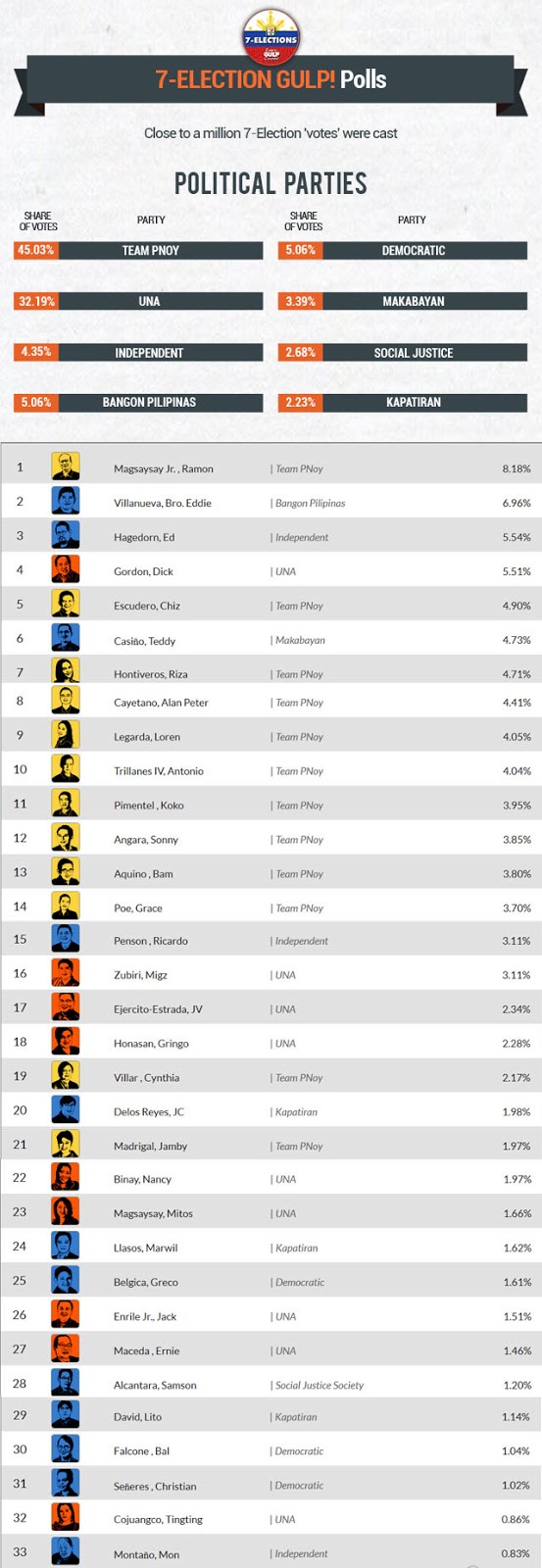
Task: Click the 7-Elections Gulp logo badge
Action: (x=270, y=38)
